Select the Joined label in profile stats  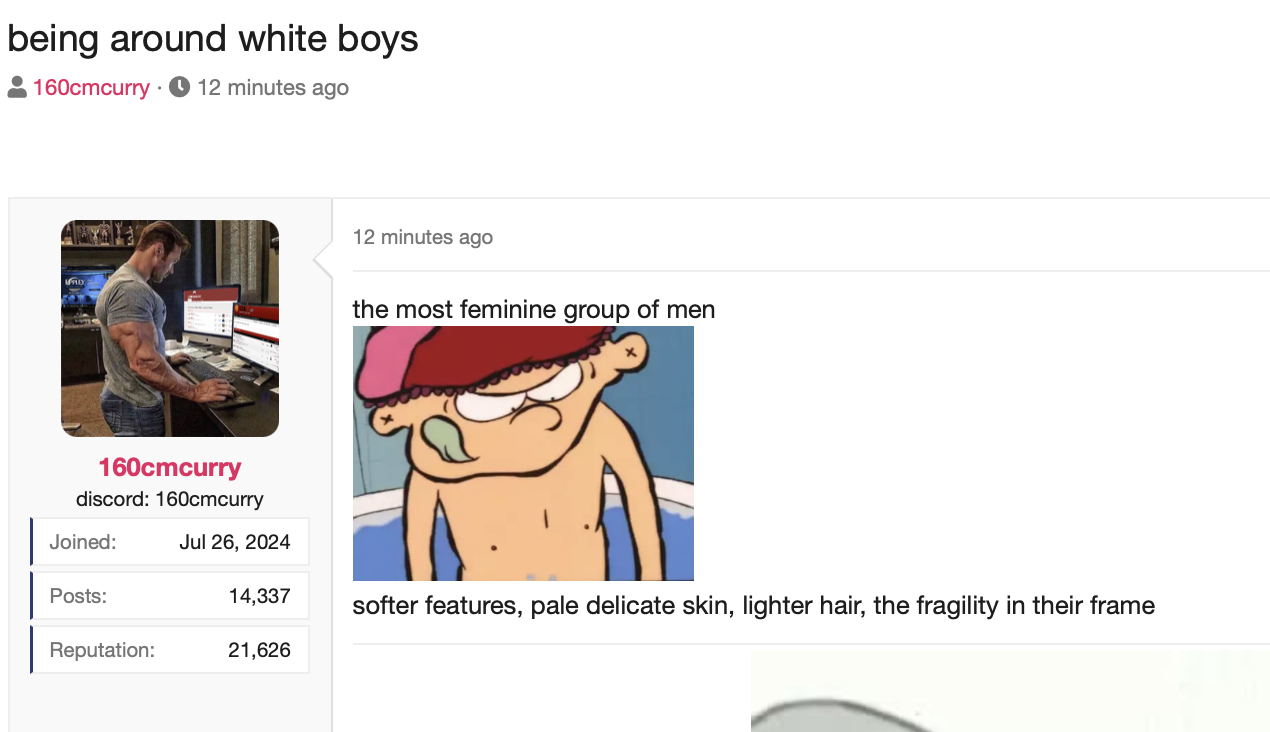coord(83,542)
